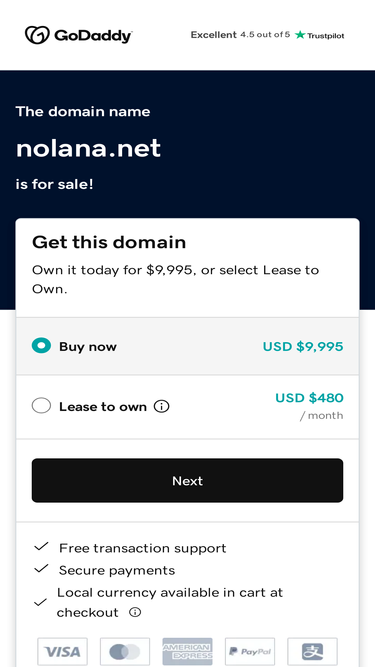
Task: Select the Lease to own radio button
Action: (x=41, y=406)
